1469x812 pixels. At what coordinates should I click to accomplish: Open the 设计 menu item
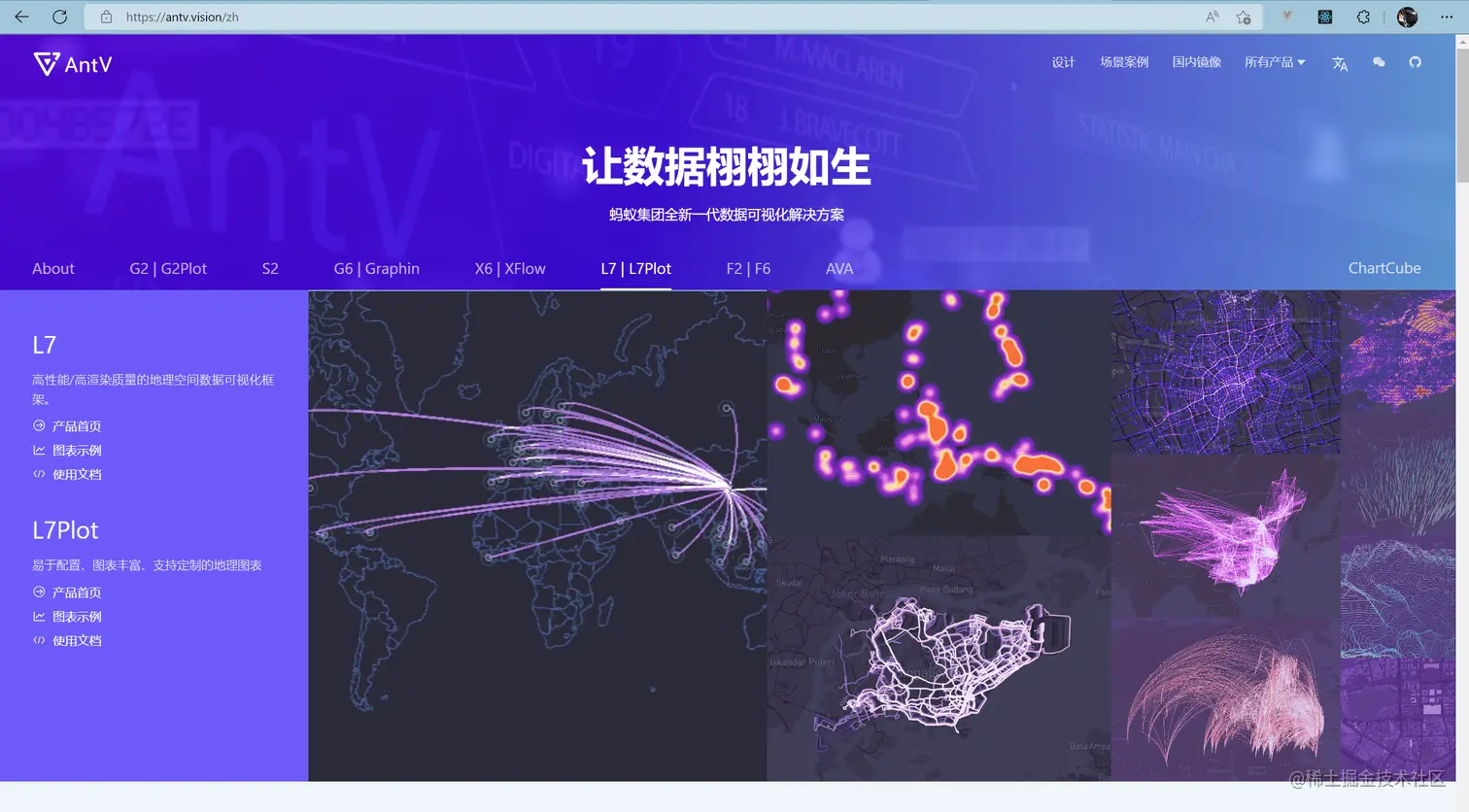[1064, 62]
